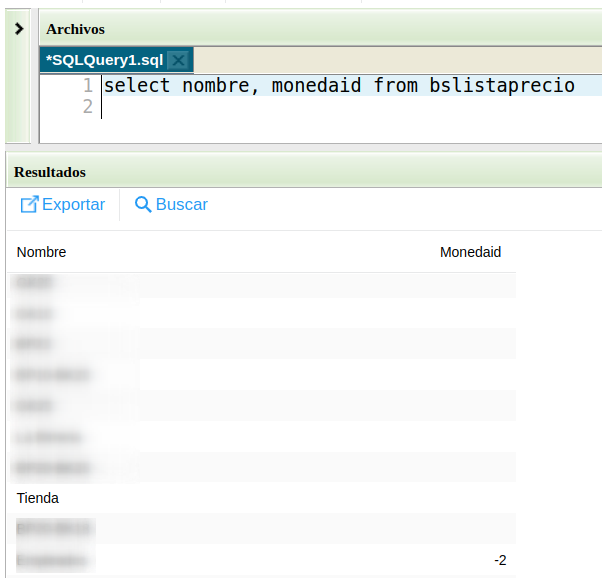The width and height of the screenshot is (602, 578).
Task: Click the Buscar magnifying glass icon
Action: pyautogui.click(x=143, y=204)
